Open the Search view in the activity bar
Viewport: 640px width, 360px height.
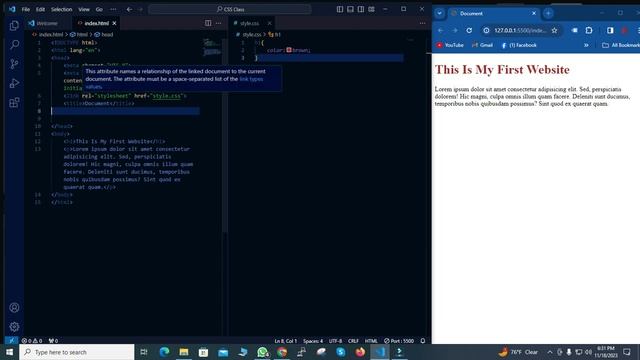[x=14, y=44]
